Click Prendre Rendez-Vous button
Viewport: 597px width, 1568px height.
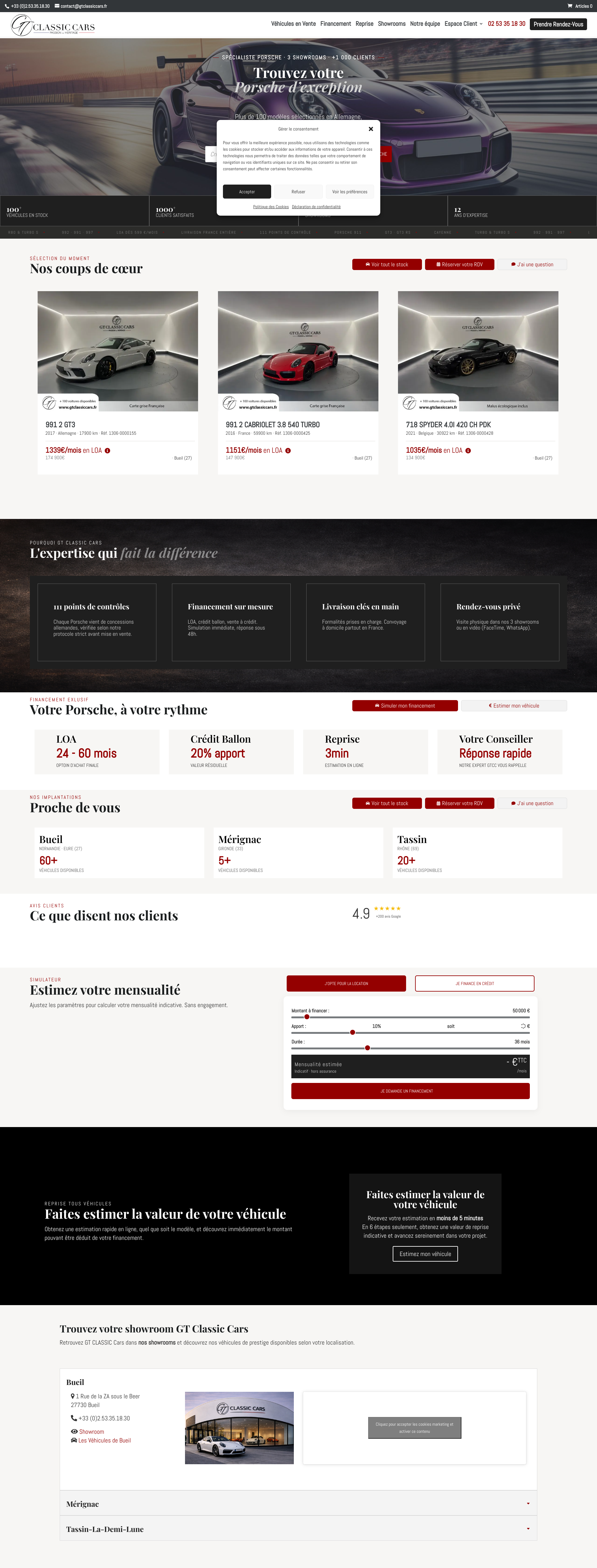point(558,24)
